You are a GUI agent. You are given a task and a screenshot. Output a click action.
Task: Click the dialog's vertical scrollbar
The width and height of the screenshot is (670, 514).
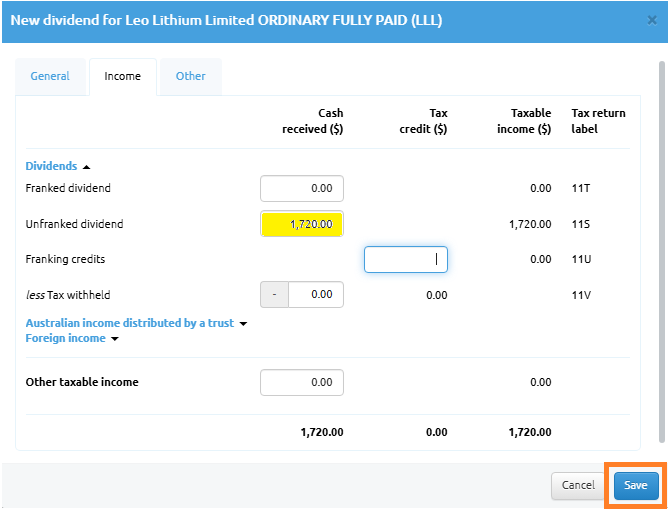pyautogui.click(x=661, y=252)
